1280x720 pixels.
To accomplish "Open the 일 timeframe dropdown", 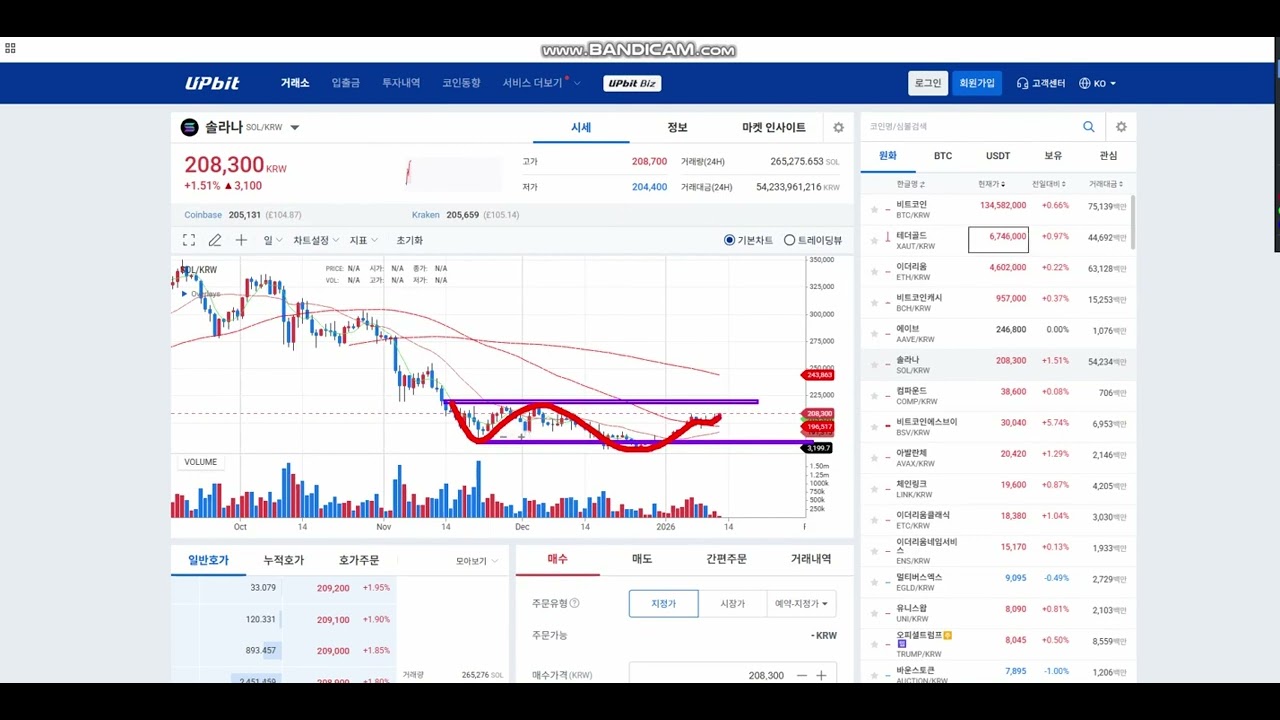I will (273, 240).
